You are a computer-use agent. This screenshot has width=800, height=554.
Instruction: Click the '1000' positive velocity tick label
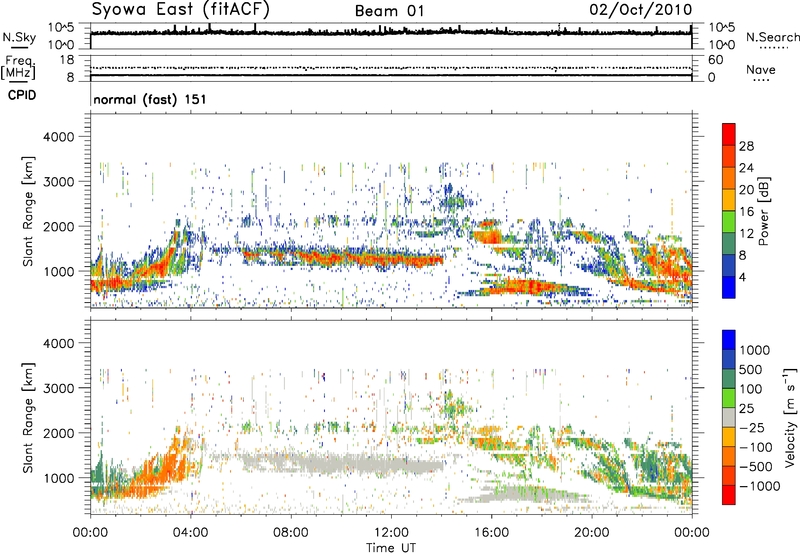click(x=755, y=350)
